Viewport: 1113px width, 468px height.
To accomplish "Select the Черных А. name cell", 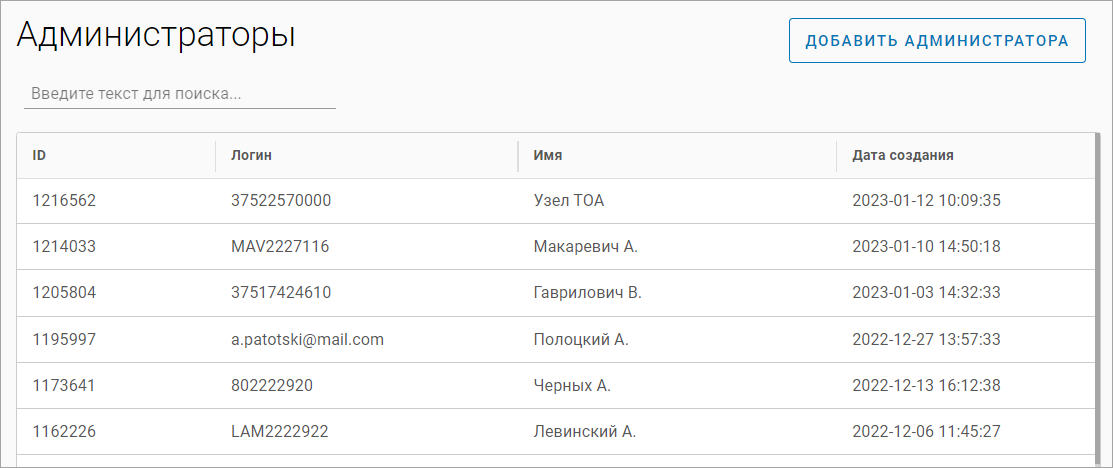I will pyautogui.click(x=571, y=386).
